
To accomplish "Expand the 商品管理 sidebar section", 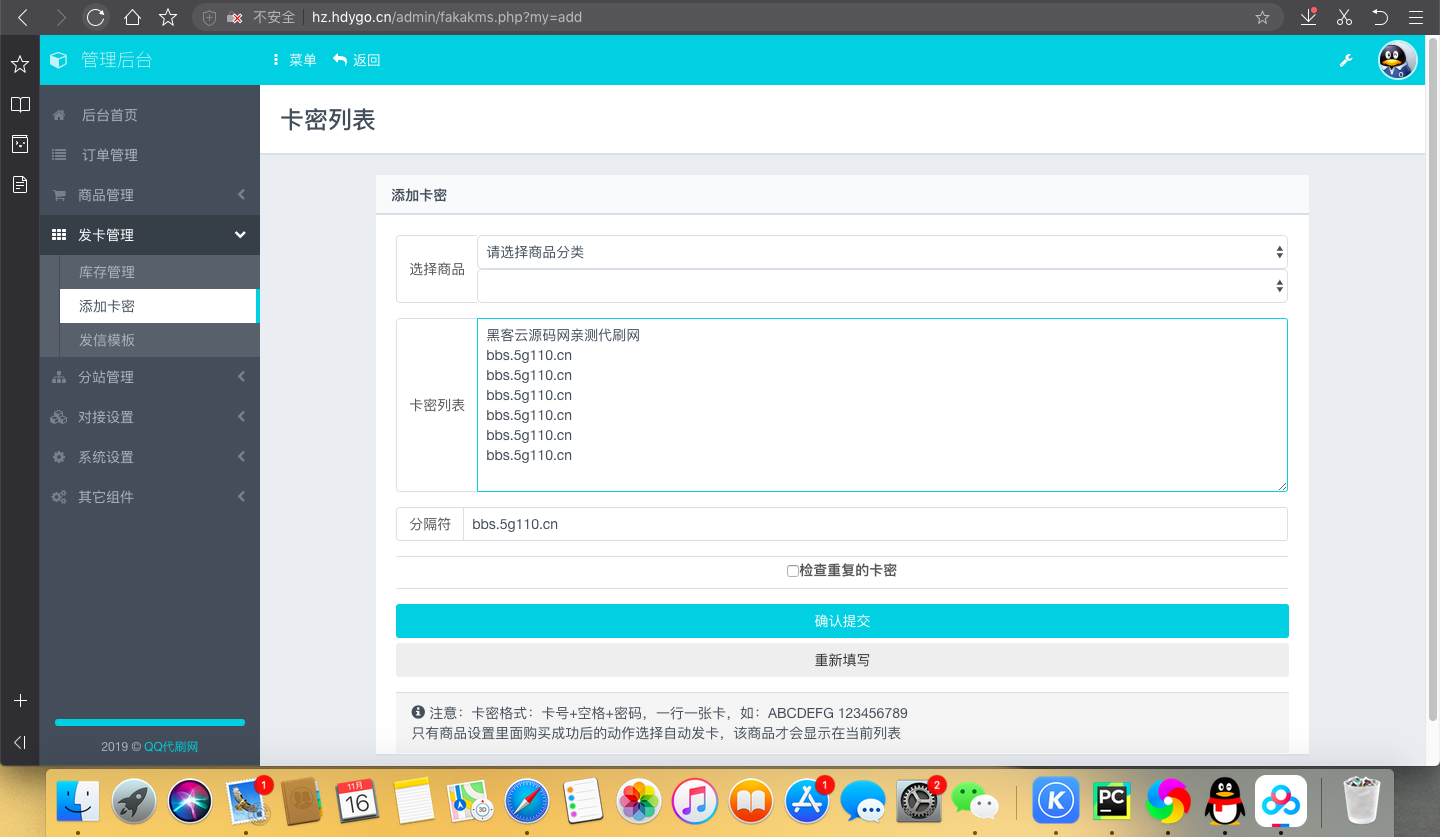I will [x=149, y=195].
